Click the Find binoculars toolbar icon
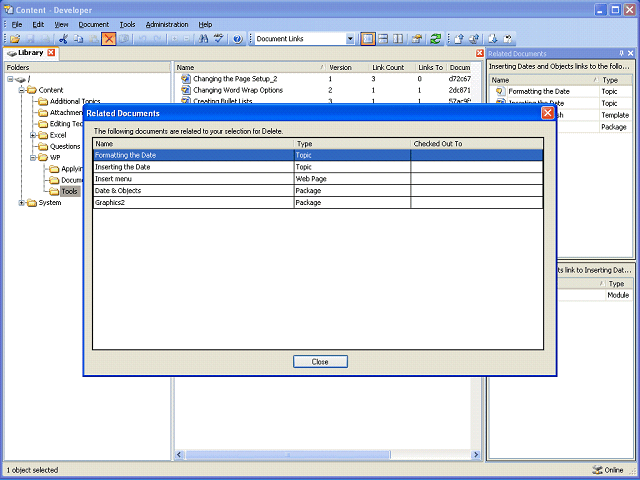 pos(203,39)
